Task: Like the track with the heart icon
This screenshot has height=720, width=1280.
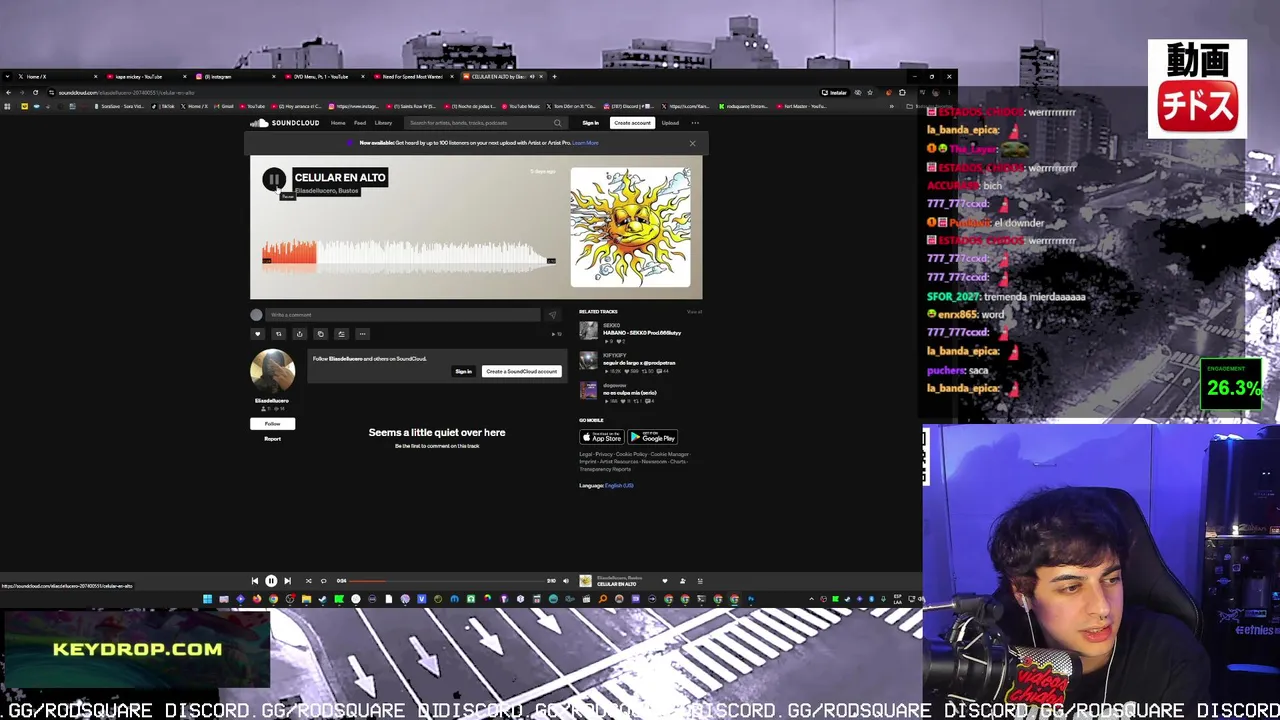Action: (x=257, y=334)
